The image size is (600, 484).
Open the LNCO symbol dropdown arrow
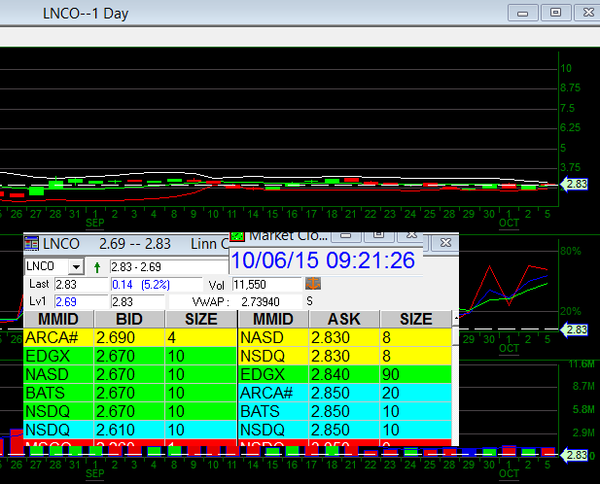tap(75, 267)
